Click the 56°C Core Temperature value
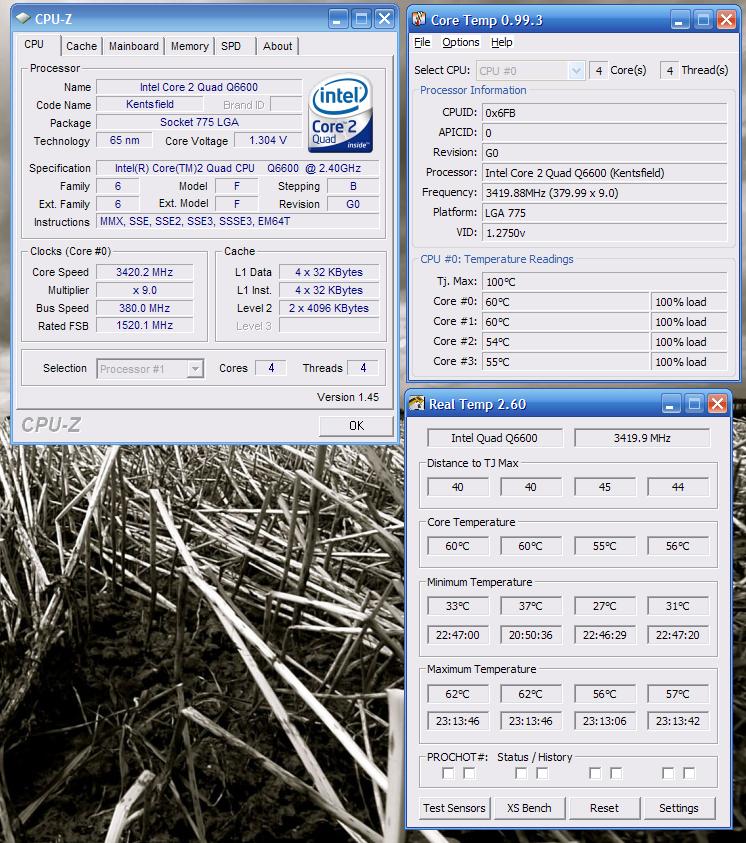Viewport: 746px width, 843px height. (678, 546)
